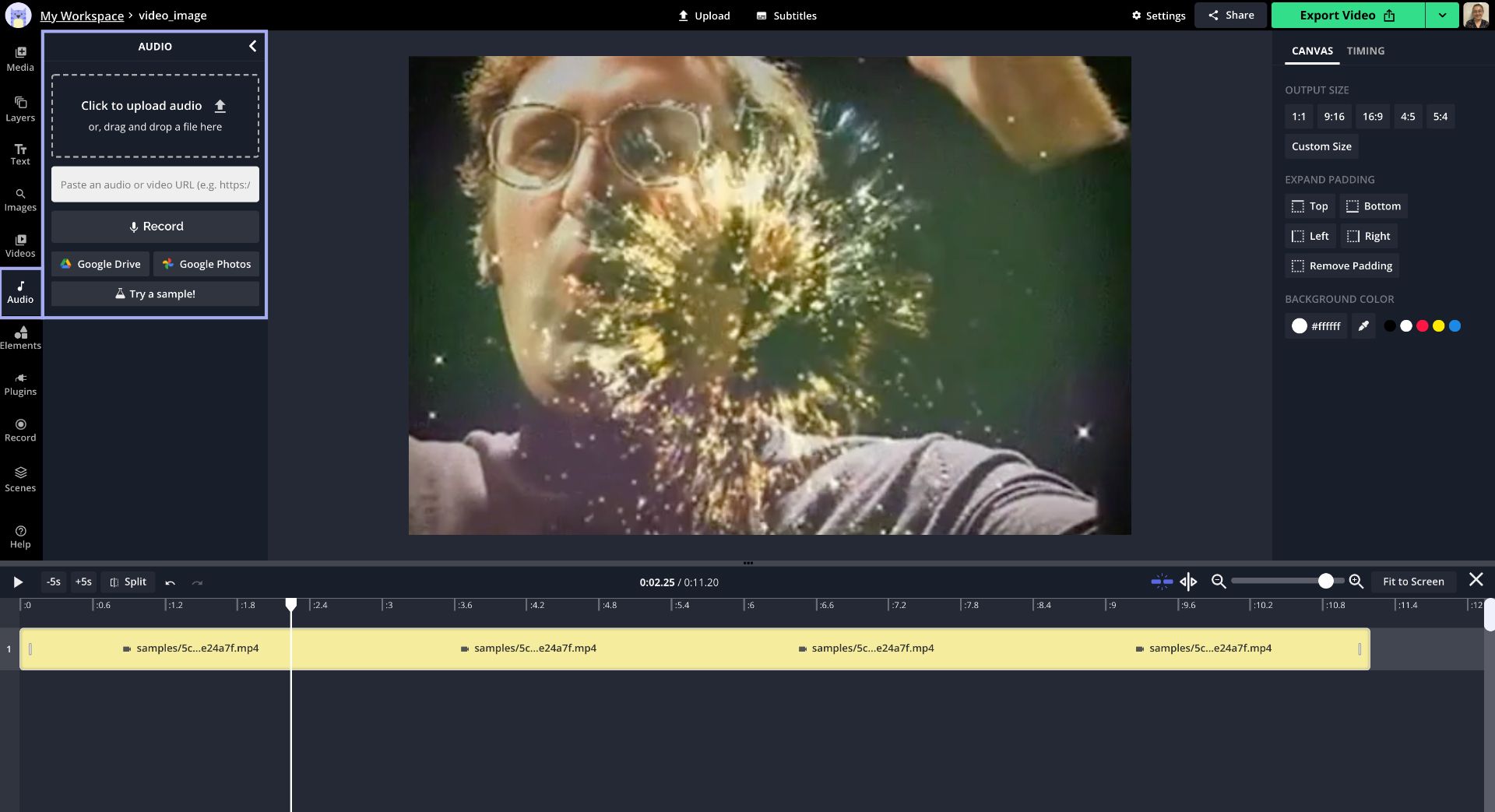Viewport: 1495px width, 812px height.
Task: Open the Videos panel
Action: (x=20, y=246)
